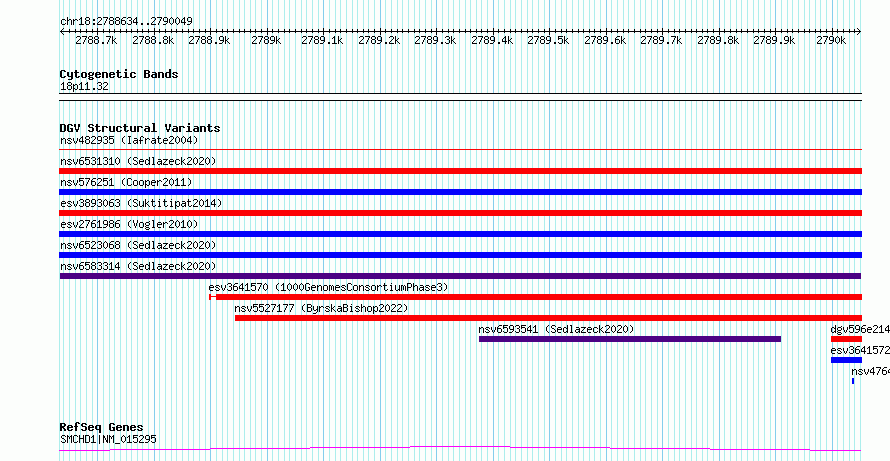Click the 2790k ruler tick label

831,41
